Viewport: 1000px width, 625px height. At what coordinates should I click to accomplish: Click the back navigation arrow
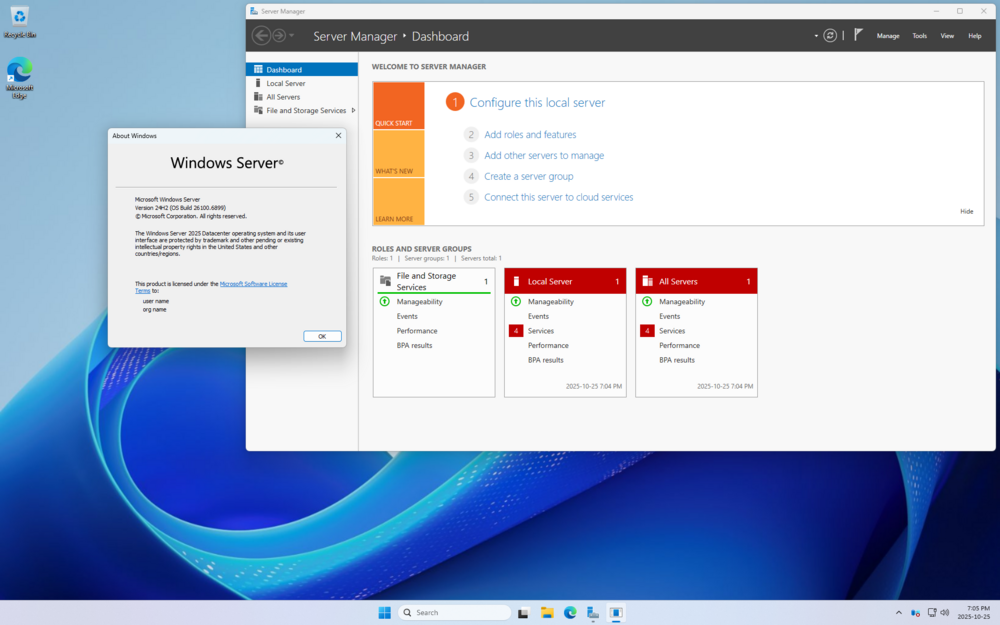tap(261, 36)
